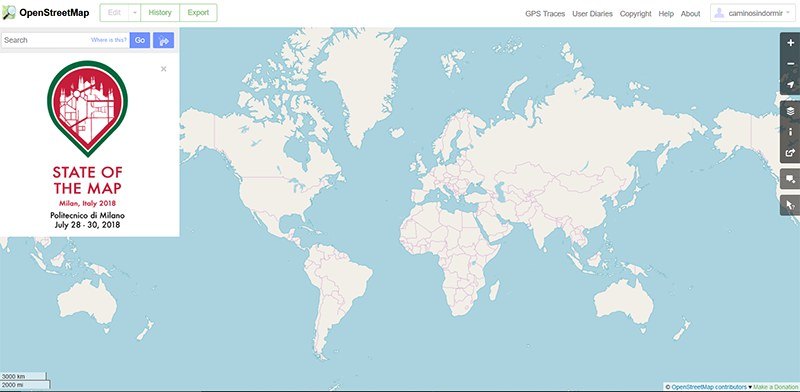Image resolution: width=800 pixels, height=392 pixels.
Task: Open the Export tab
Action: pos(198,13)
